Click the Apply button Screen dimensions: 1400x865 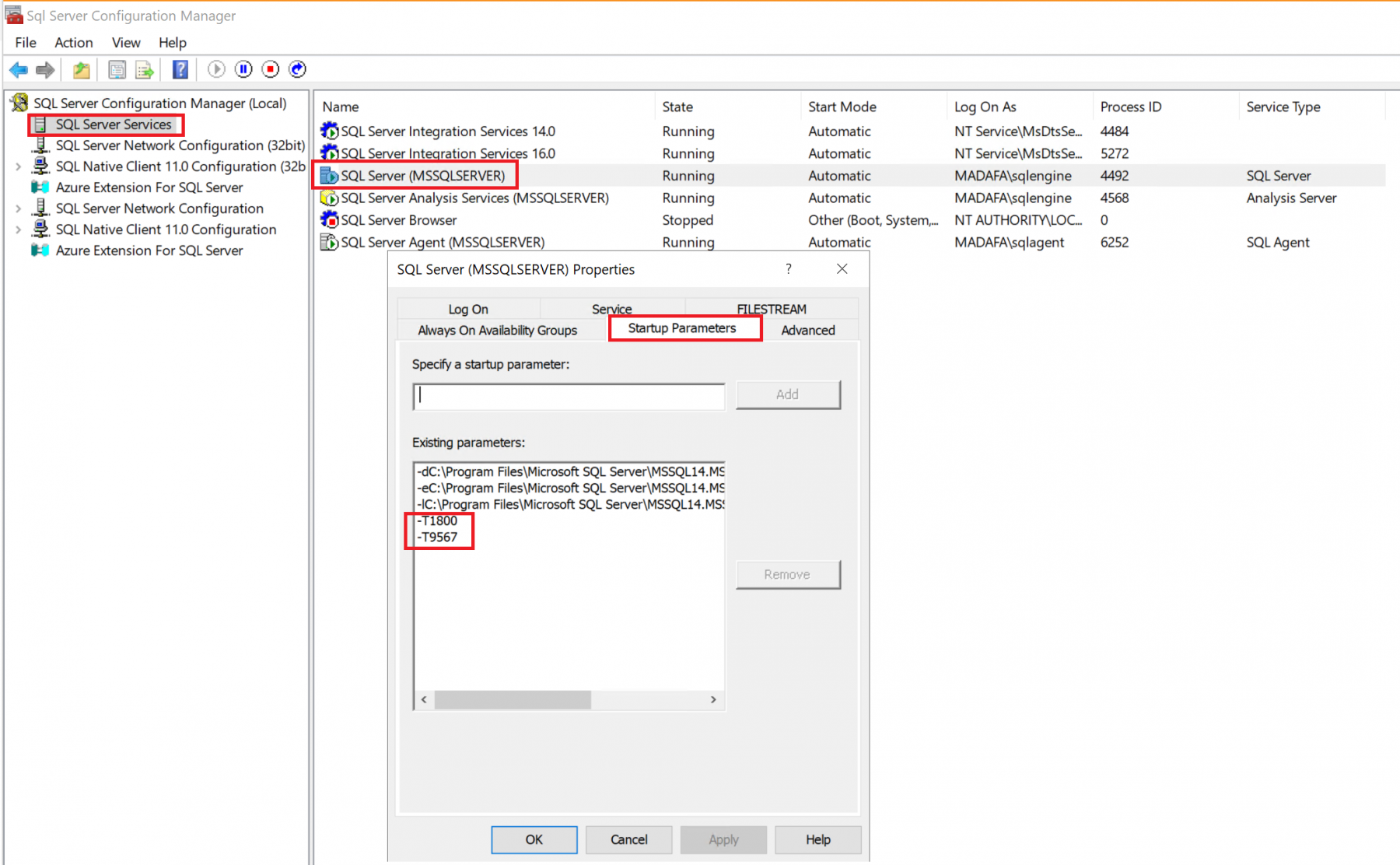[723, 839]
